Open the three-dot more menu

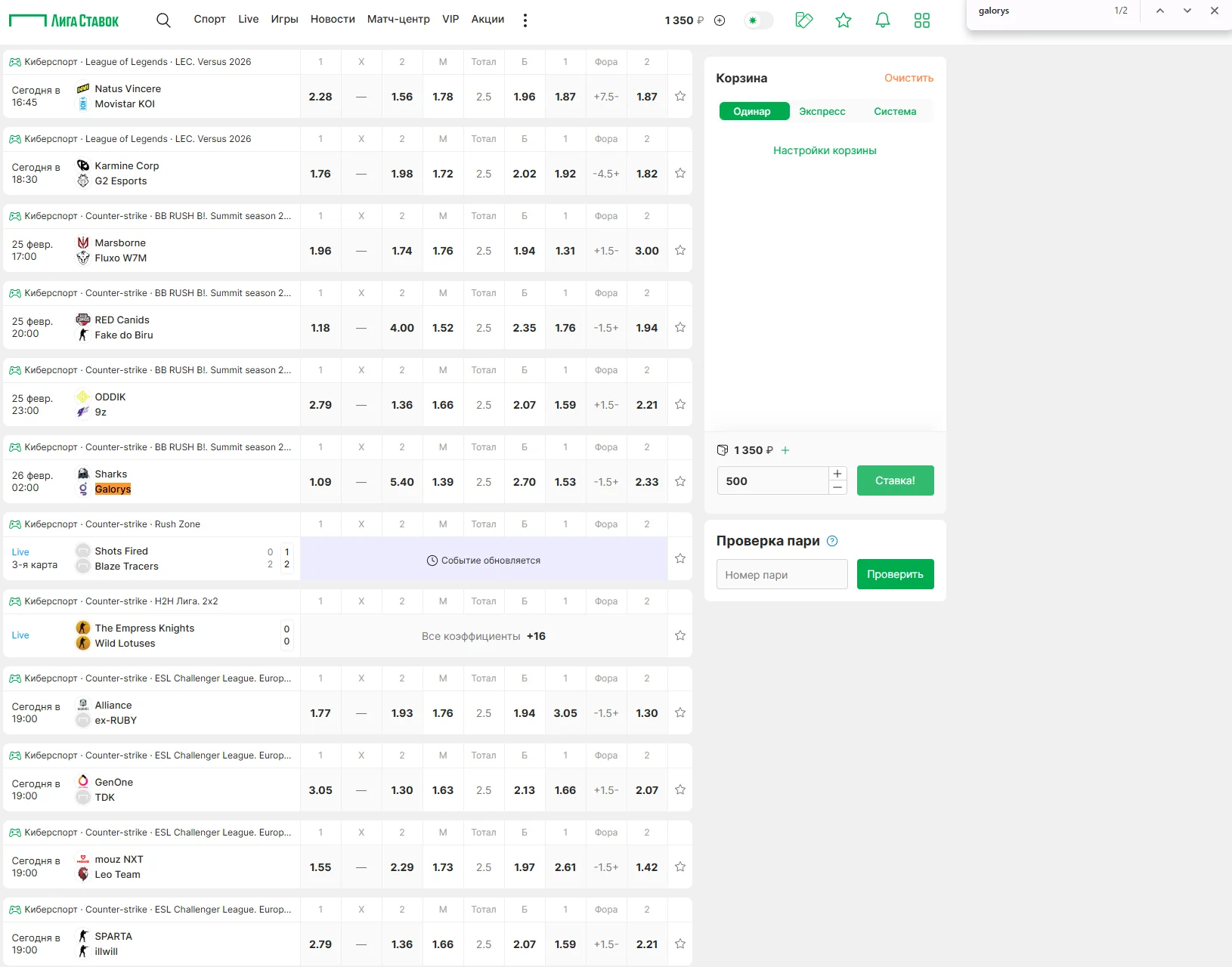525,20
